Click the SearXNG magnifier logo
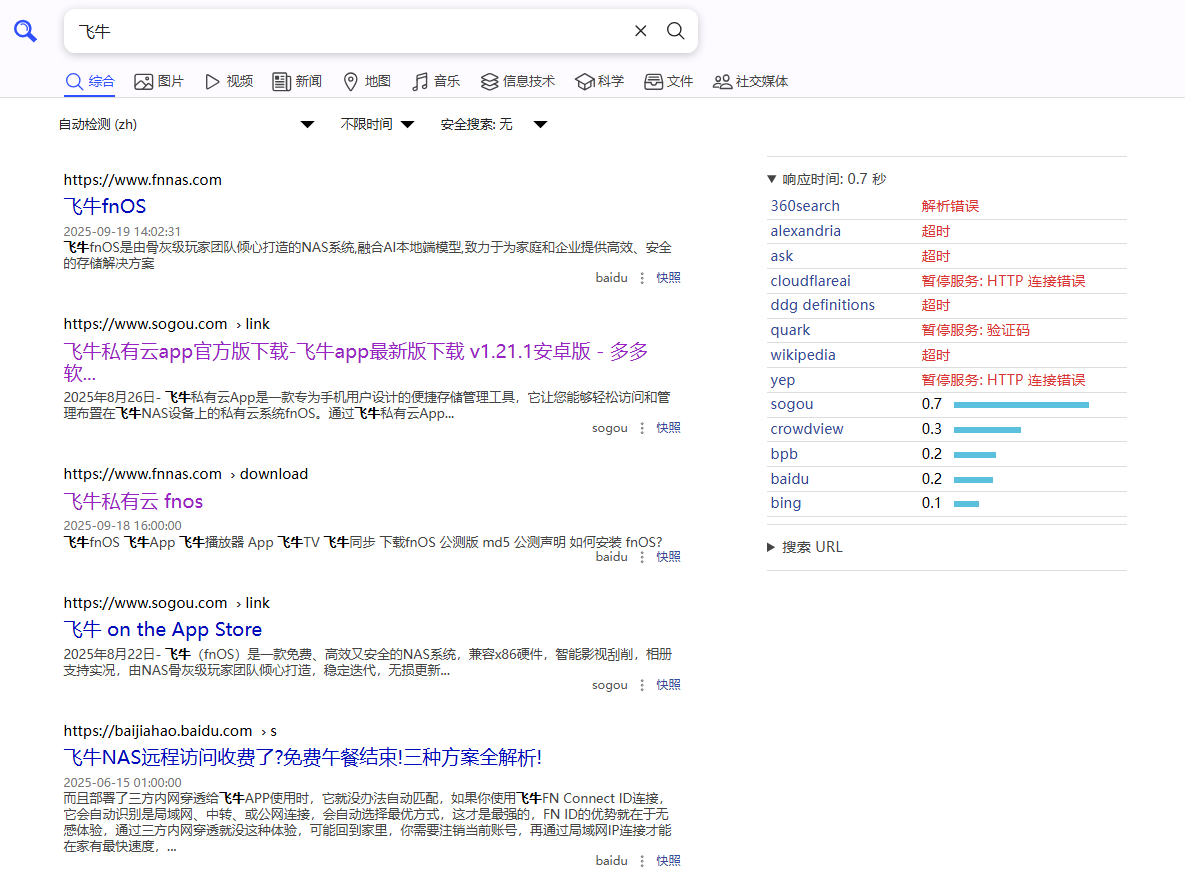The height and width of the screenshot is (883, 1185). (x=25, y=31)
